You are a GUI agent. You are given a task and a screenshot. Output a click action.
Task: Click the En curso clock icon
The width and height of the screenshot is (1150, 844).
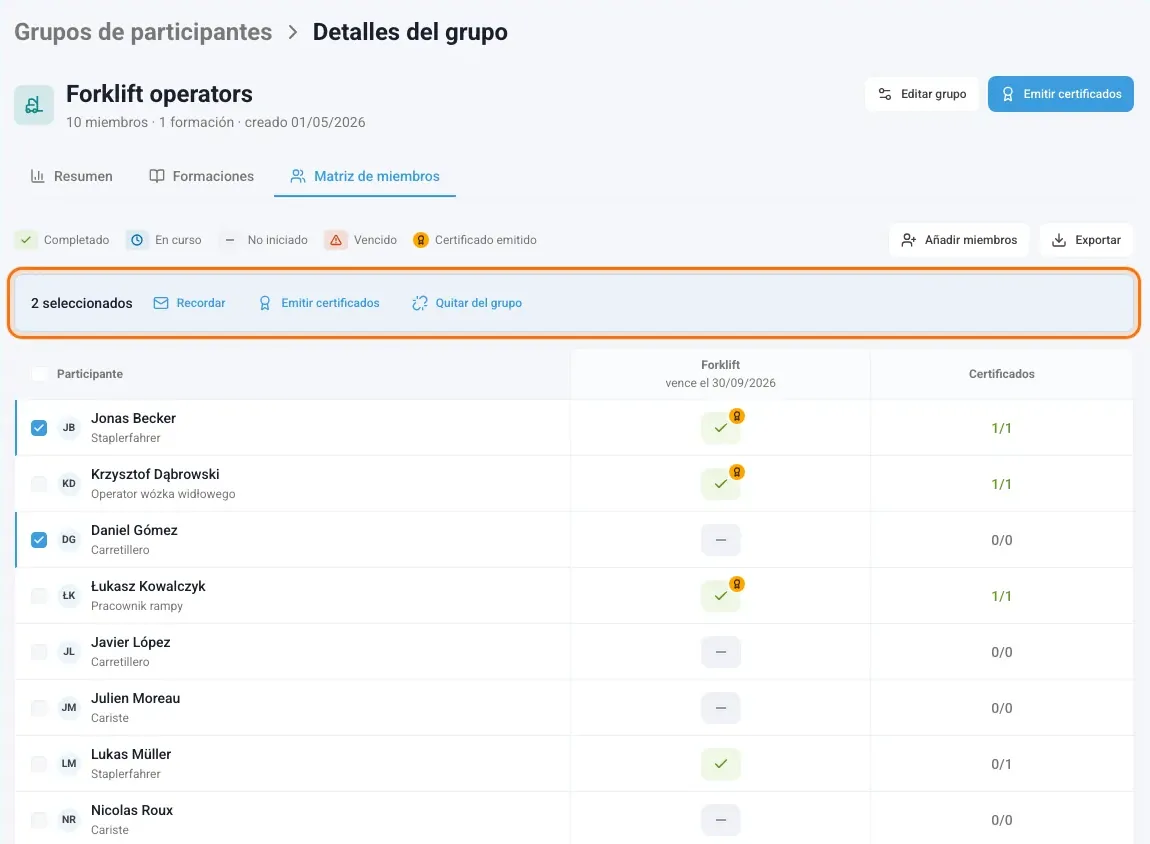pyautogui.click(x=137, y=240)
